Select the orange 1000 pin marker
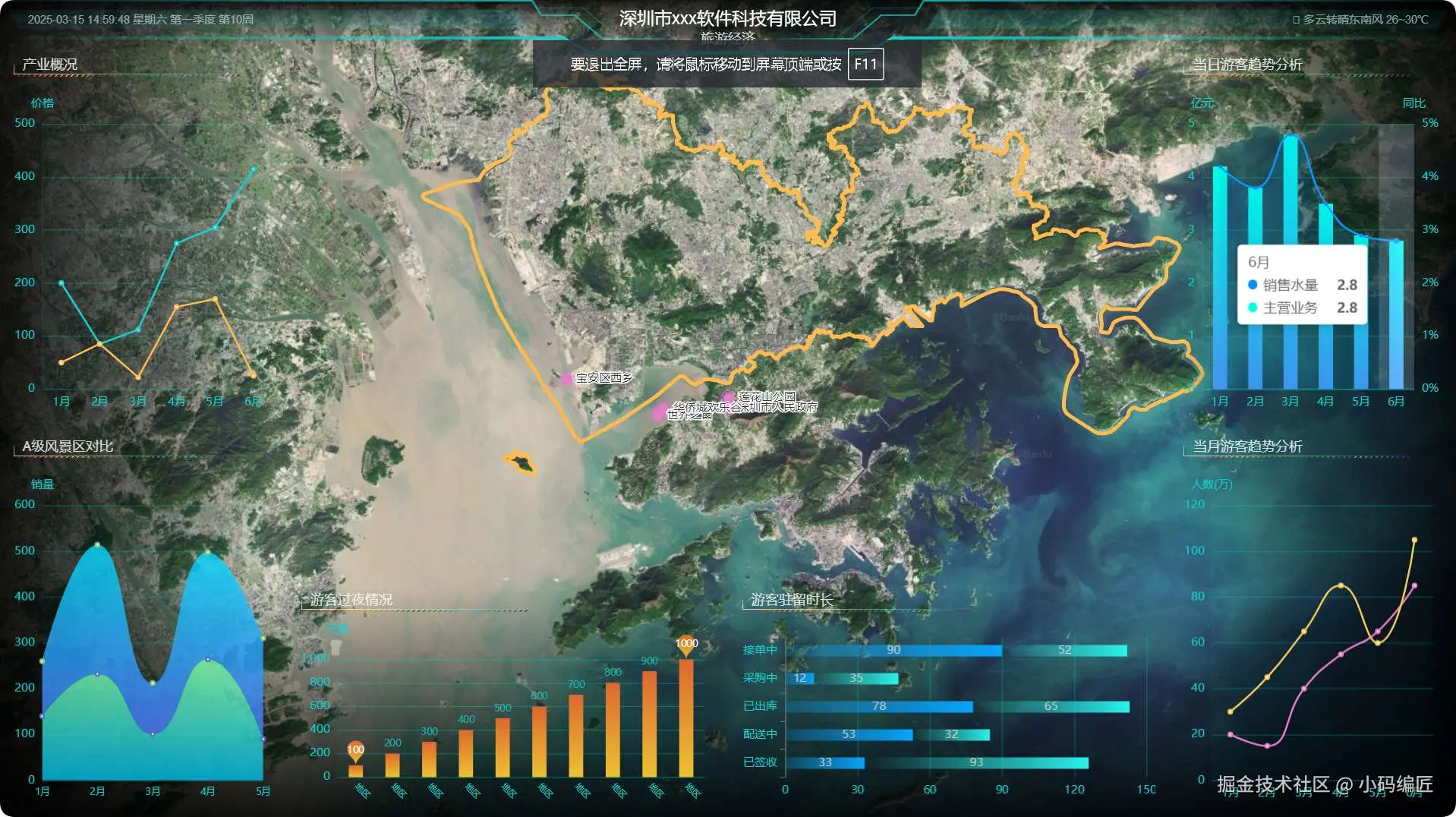 pyautogui.click(x=686, y=645)
